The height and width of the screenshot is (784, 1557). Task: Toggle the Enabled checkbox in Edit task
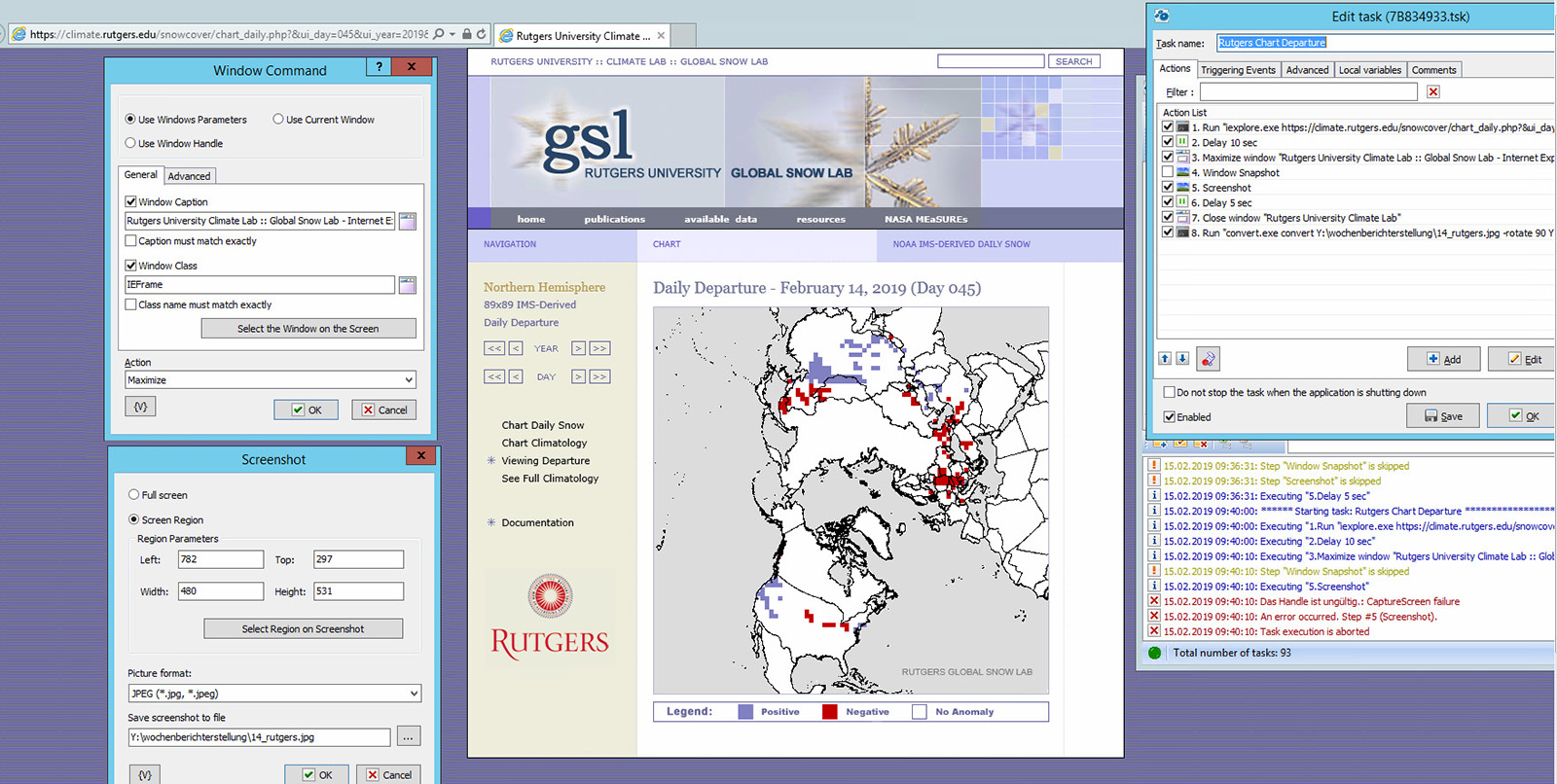tap(1170, 417)
